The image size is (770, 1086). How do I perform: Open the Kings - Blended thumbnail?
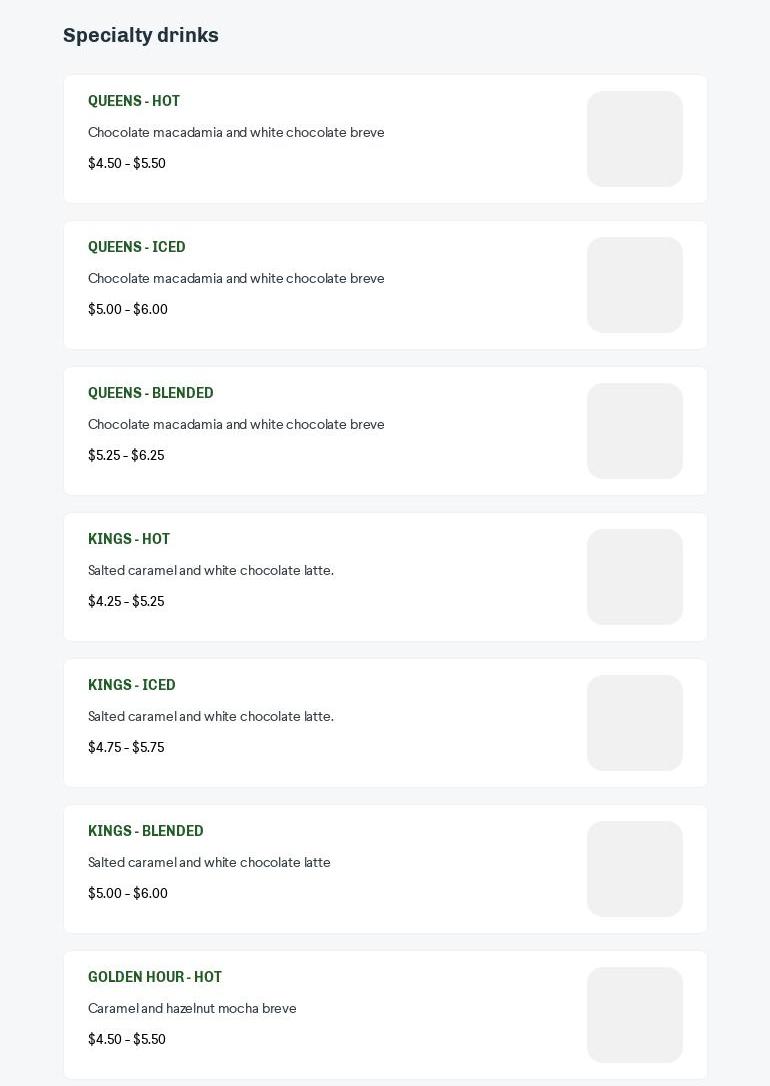click(x=635, y=869)
